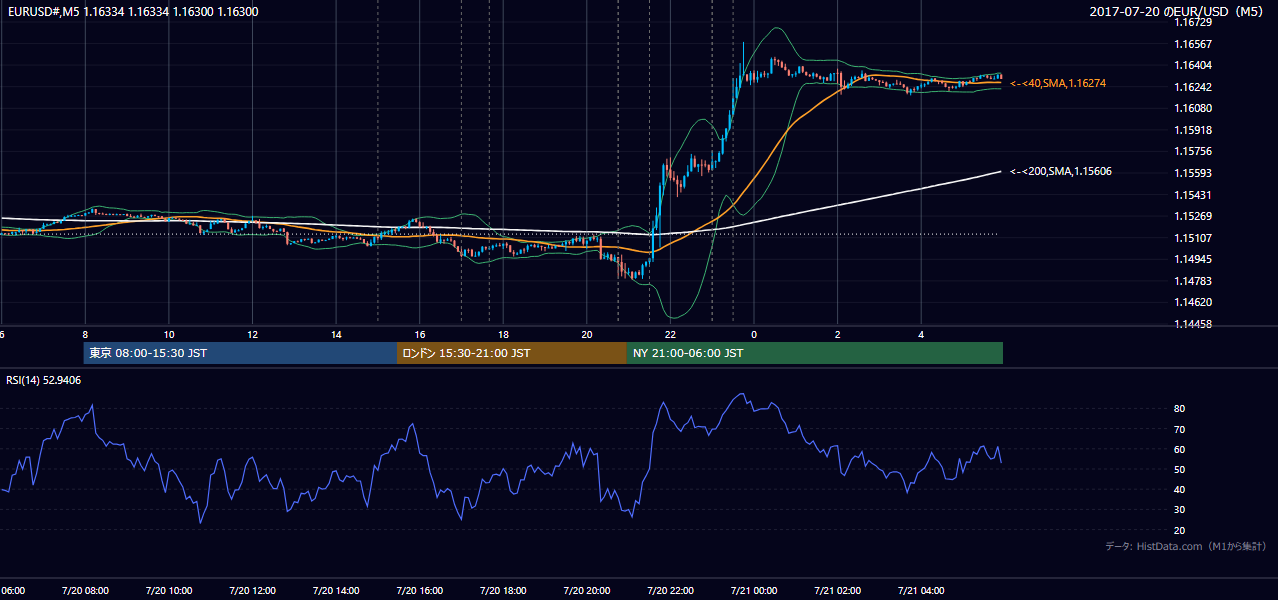Click the 1.14945 price axis label

click(1195, 259)
